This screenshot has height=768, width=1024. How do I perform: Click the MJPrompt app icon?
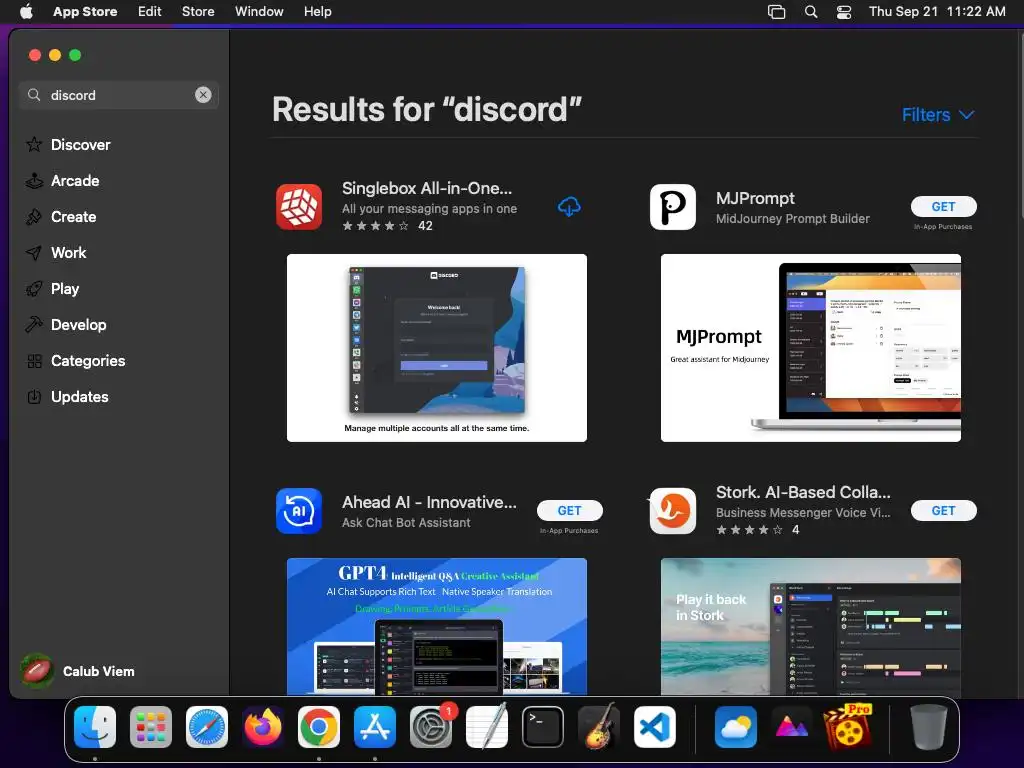673,207
